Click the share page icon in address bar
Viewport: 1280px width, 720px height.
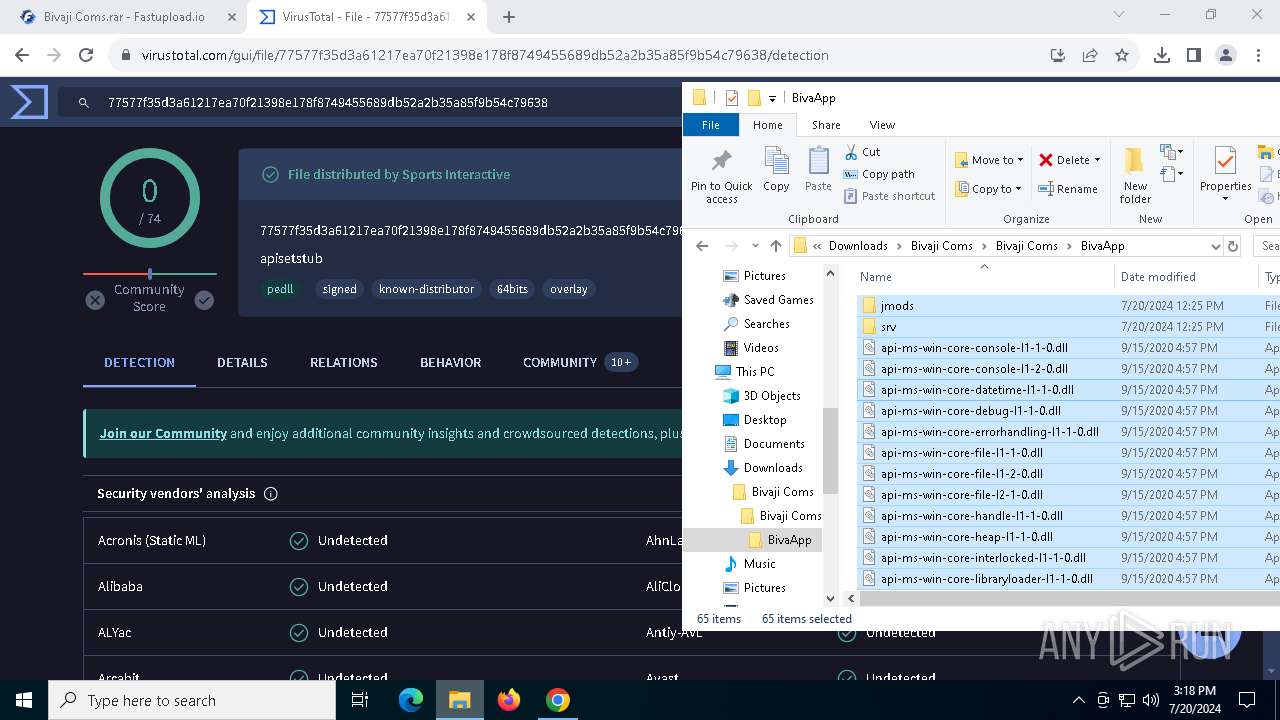pos(1090,55)
